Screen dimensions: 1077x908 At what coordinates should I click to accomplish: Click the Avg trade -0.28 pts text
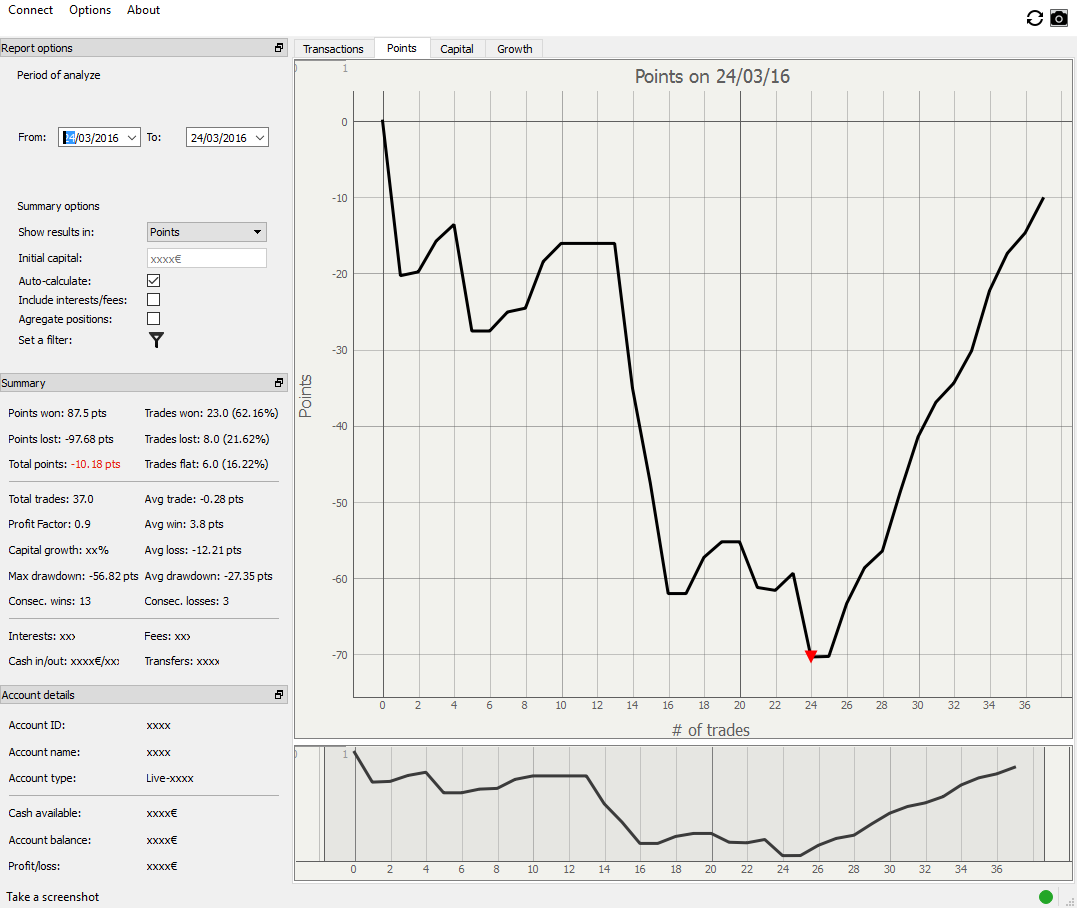click(x=194, y=499)
